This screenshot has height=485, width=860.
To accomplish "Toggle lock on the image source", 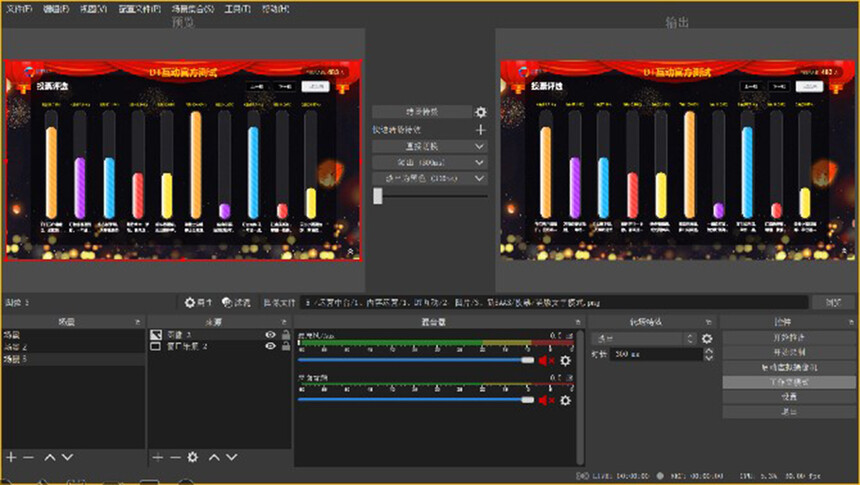I will [286, 334].
